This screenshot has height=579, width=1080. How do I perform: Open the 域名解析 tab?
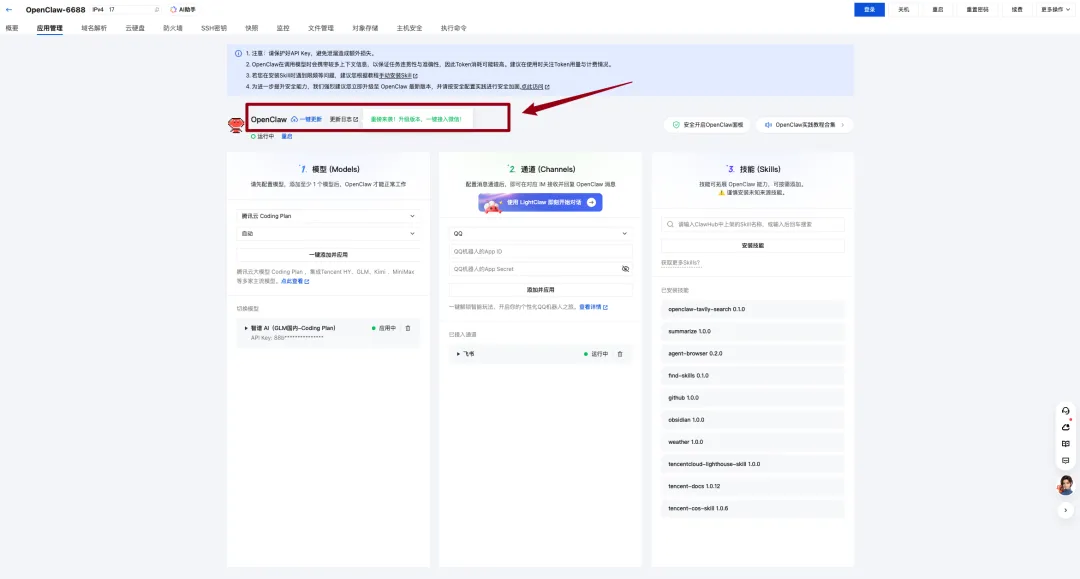tap(94, 28)
